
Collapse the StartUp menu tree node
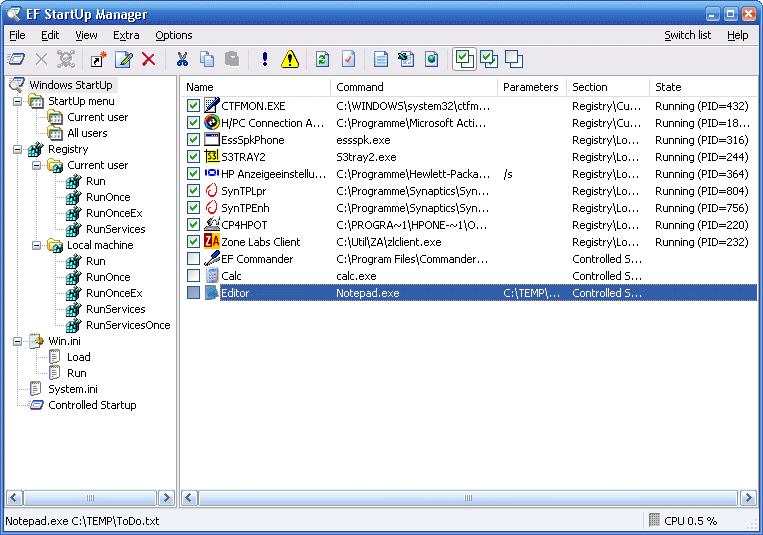pos(18,101)
